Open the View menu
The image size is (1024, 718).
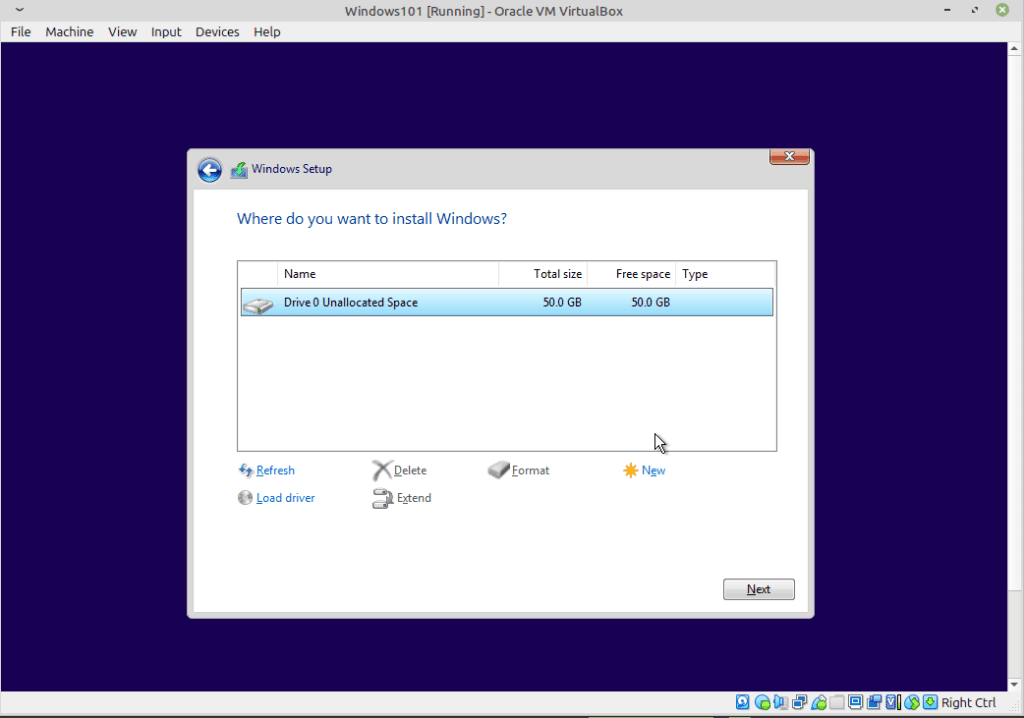[x=122, y=32]
